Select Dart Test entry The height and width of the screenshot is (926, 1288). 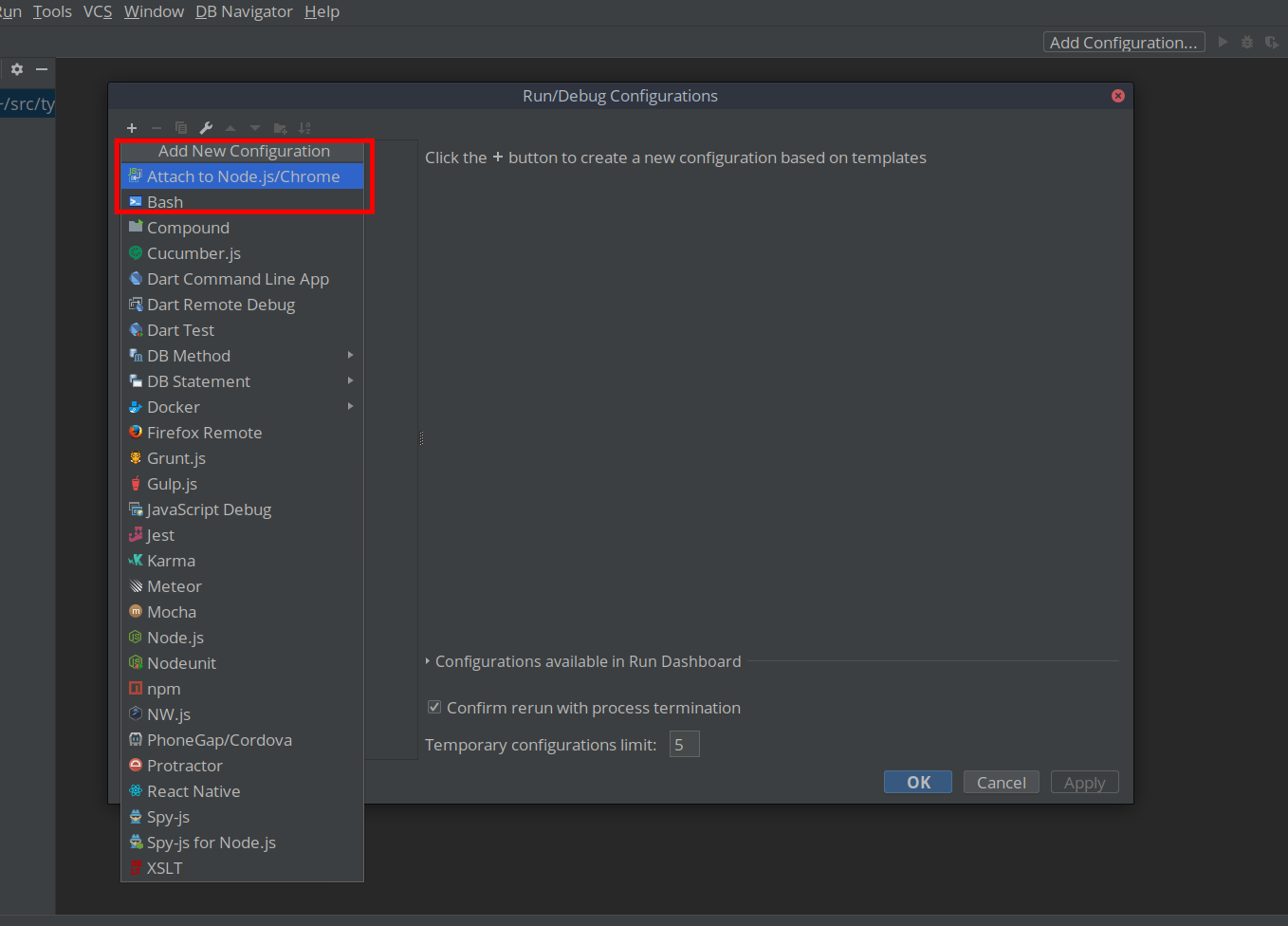point(243,330)
